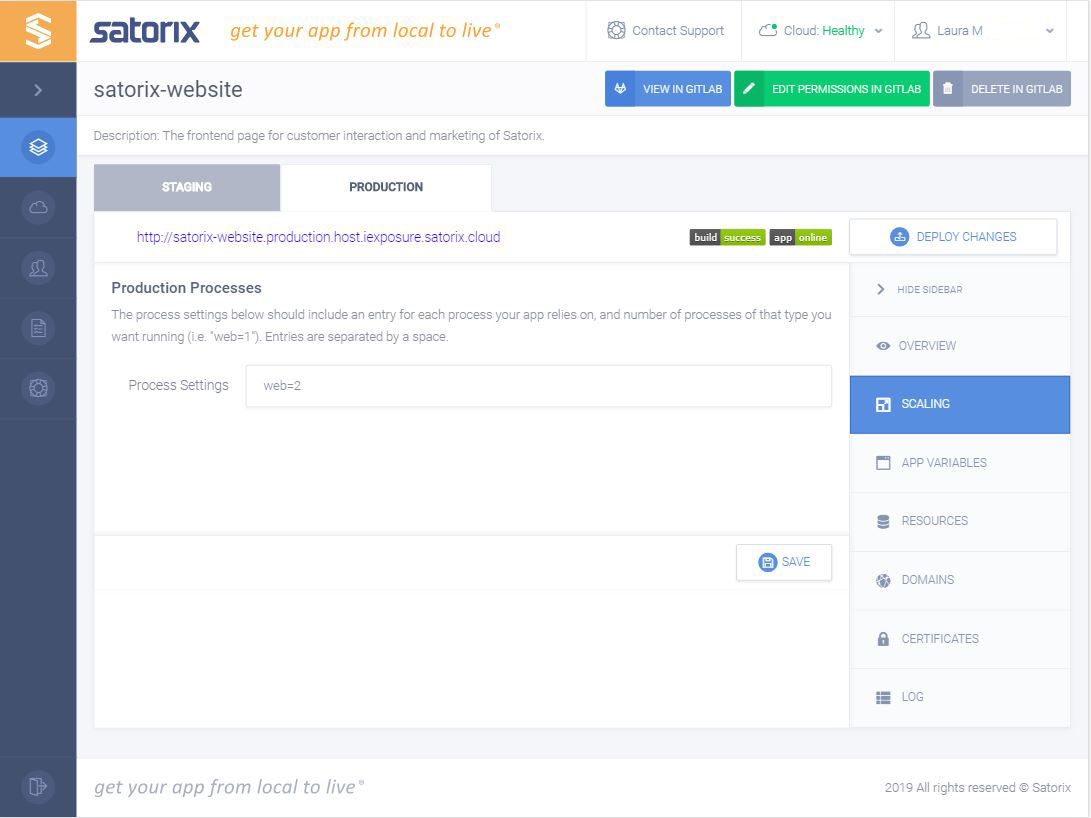Switch to the STAGING tab

(x=186, y=187)
